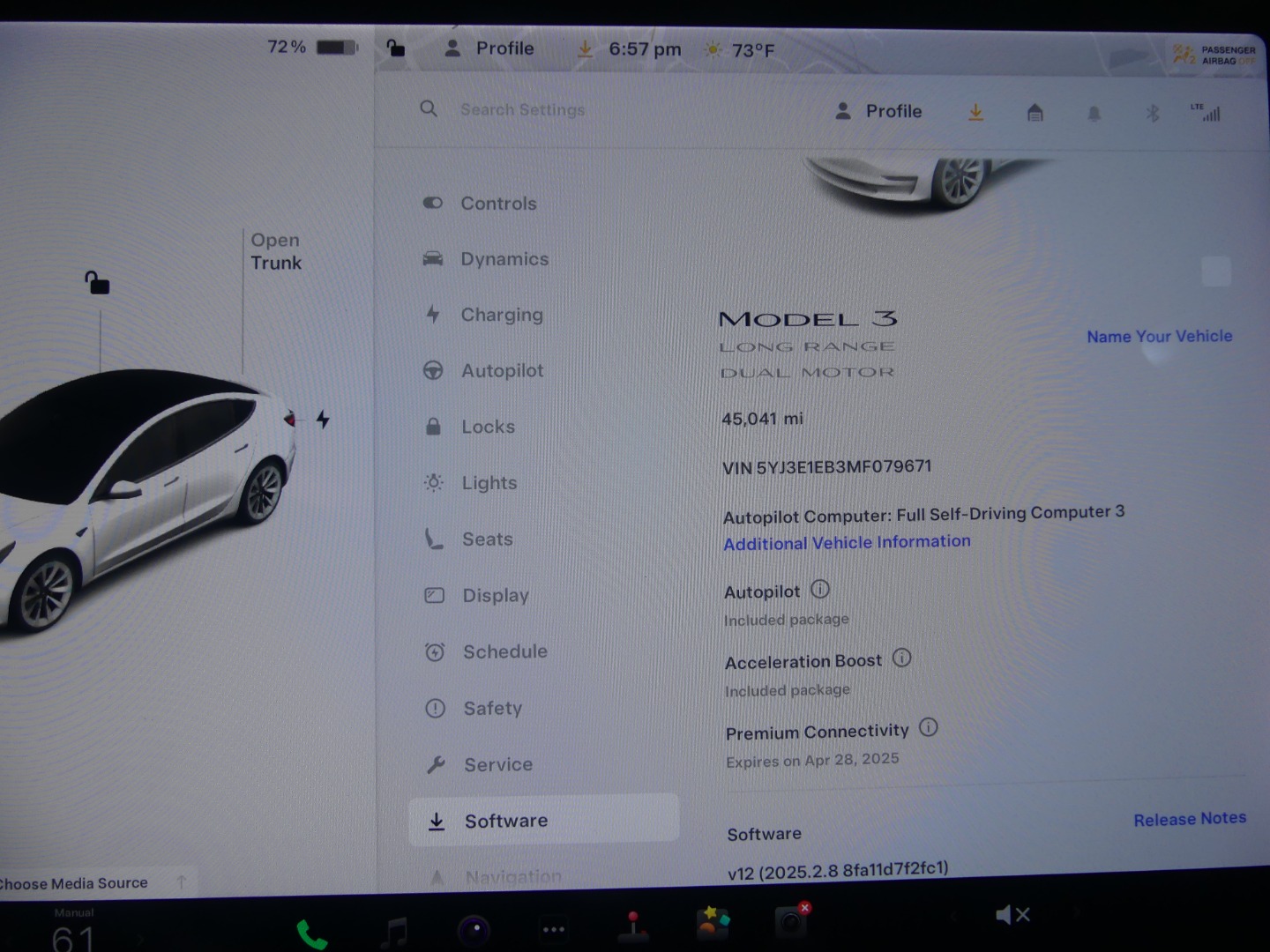Tap the Bluetooth icon in settings header
Viewport: 1270px width, 952px height.
tap(1152, 114)
